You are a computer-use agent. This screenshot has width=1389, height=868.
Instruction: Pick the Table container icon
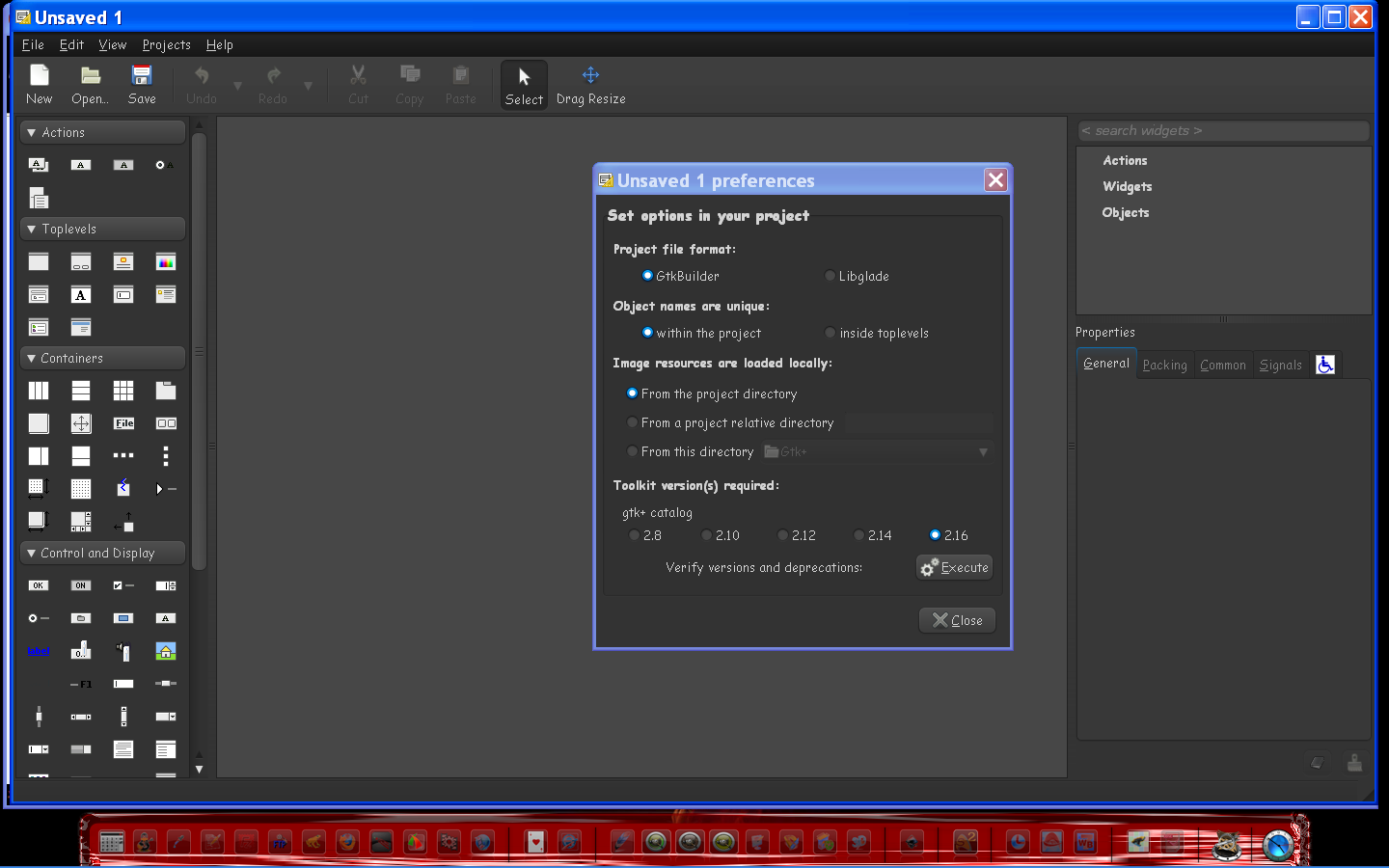click(x=123, y=391)
